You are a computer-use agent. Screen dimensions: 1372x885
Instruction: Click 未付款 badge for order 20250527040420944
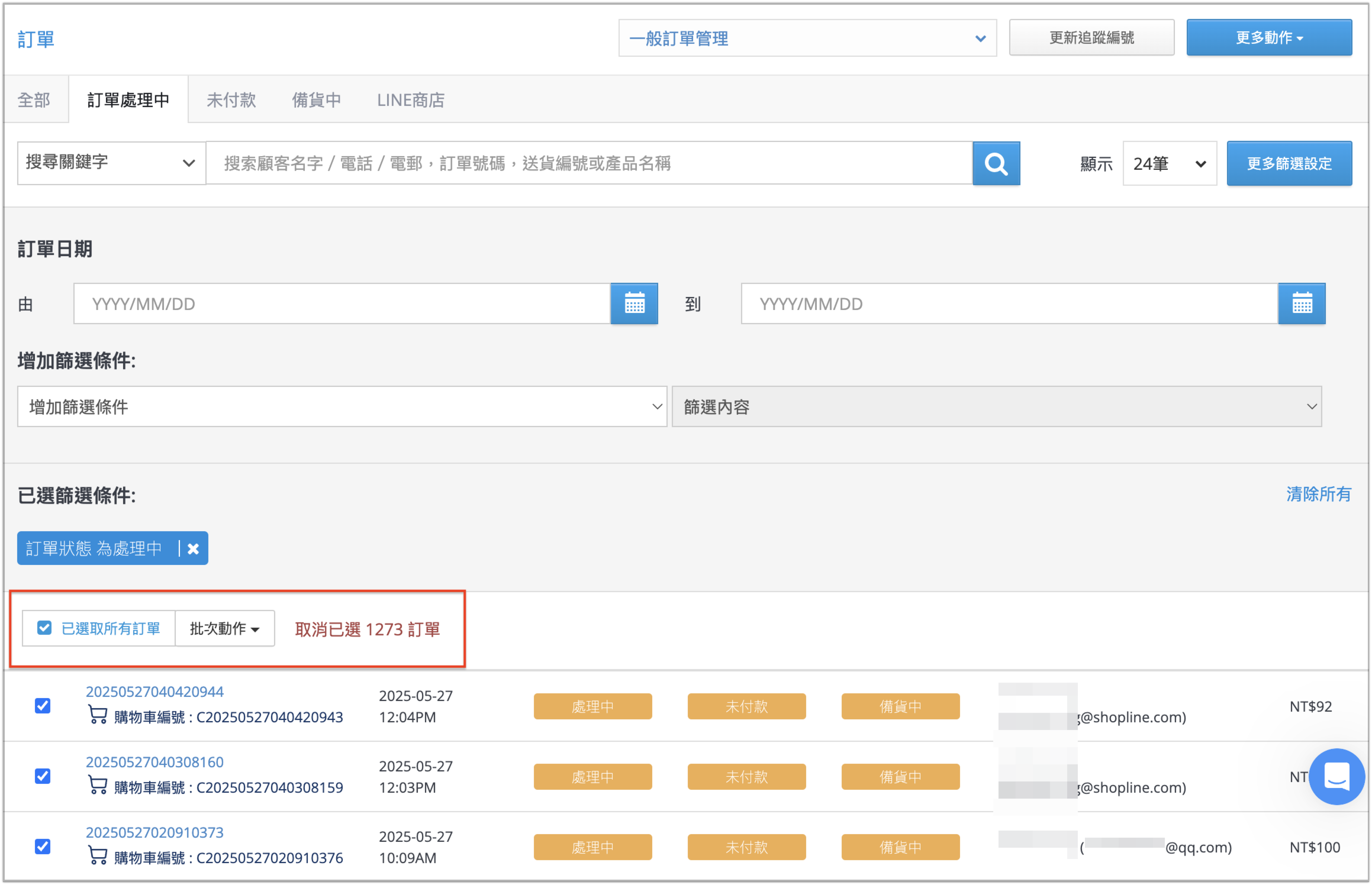[746, 706]
